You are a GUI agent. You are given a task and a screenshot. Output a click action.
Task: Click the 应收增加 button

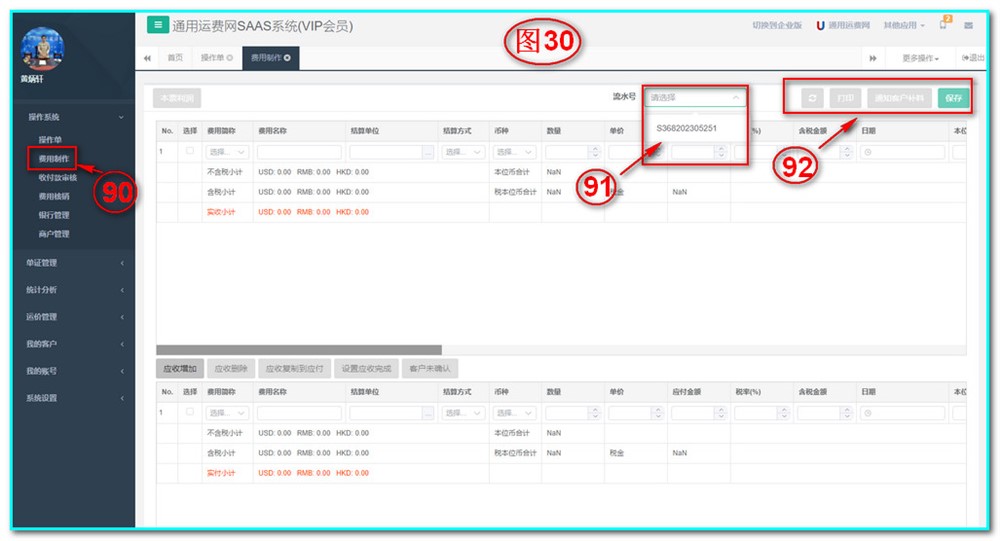(x=179, y=368)
